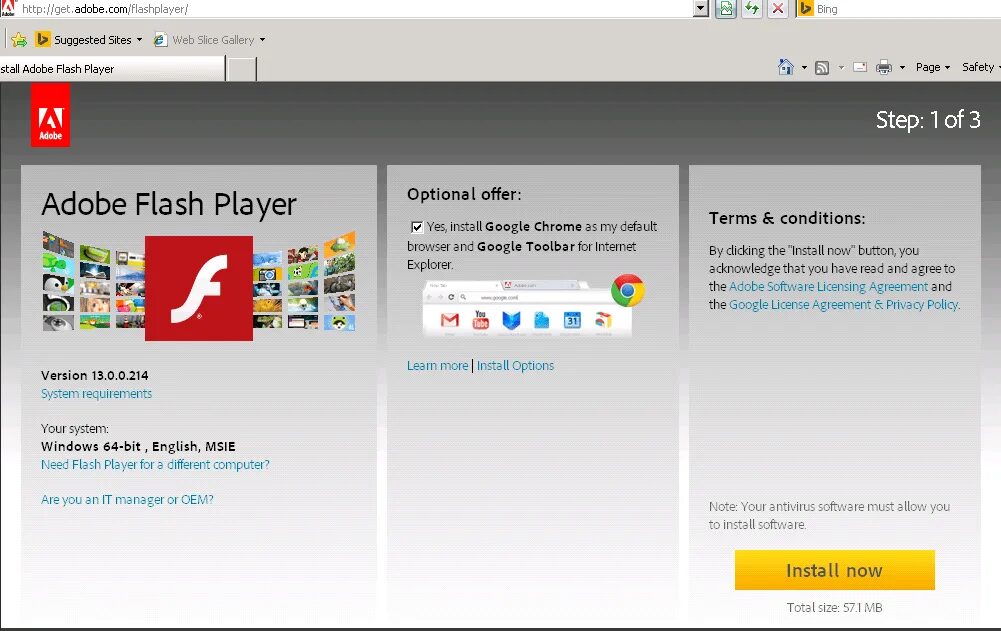This screenshot has height=631, width=1001.
Task: Click Web Slice Gallery favorites bar item
Action: pyautogui.click(x=209, y=40)
